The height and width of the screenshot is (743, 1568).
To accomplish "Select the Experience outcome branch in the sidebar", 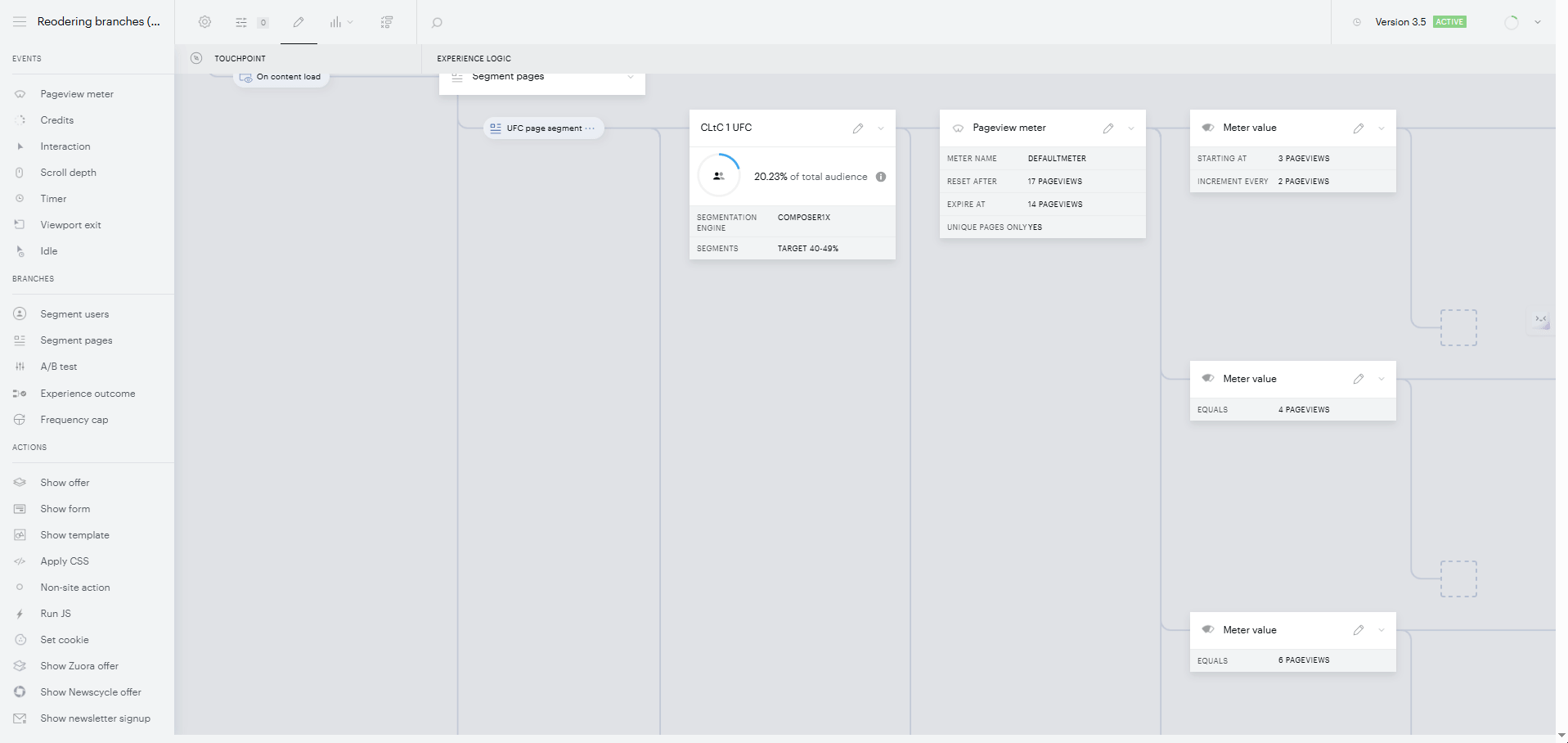I will pyautogui.click(x=87, y=394).
